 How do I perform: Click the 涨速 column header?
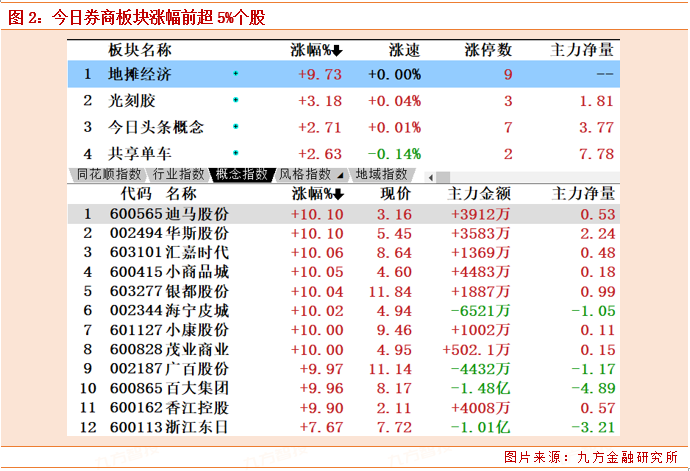pos(404,50)
